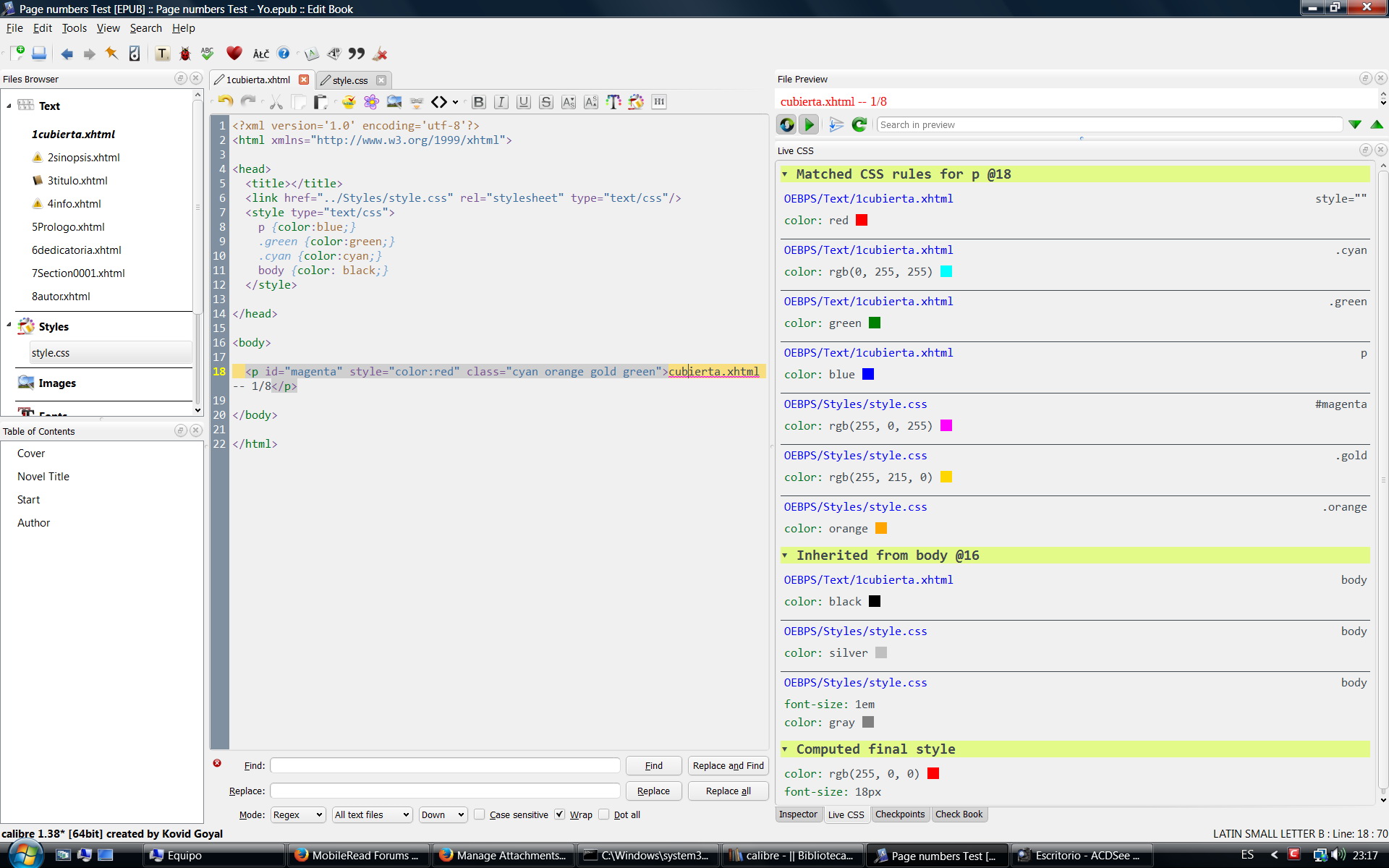Image resolution: width=1389 pixels, height=868 pixels.
Task: Open the Regex mode dropdown
Action: [298, 814]
